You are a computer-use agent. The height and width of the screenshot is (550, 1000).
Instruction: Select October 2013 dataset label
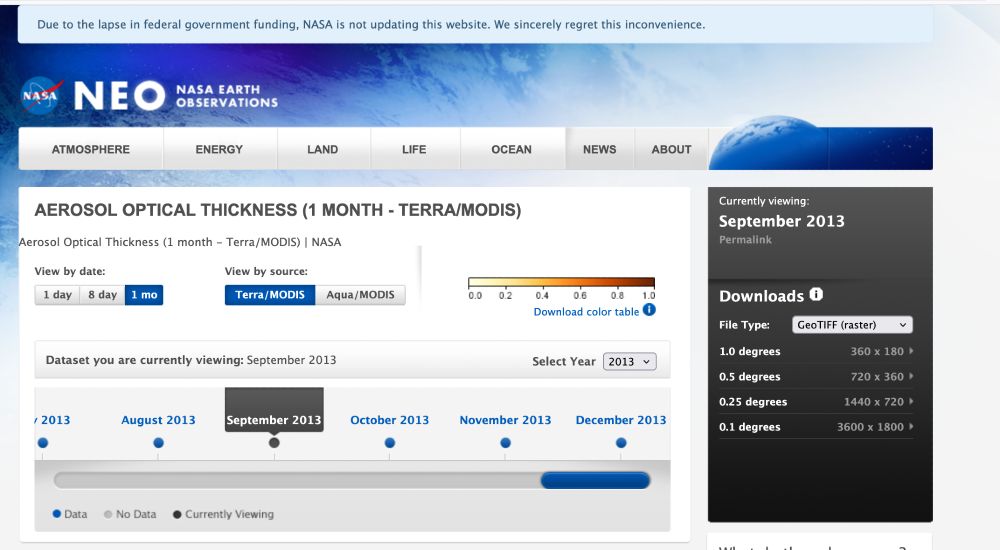[x=390, y=420]
